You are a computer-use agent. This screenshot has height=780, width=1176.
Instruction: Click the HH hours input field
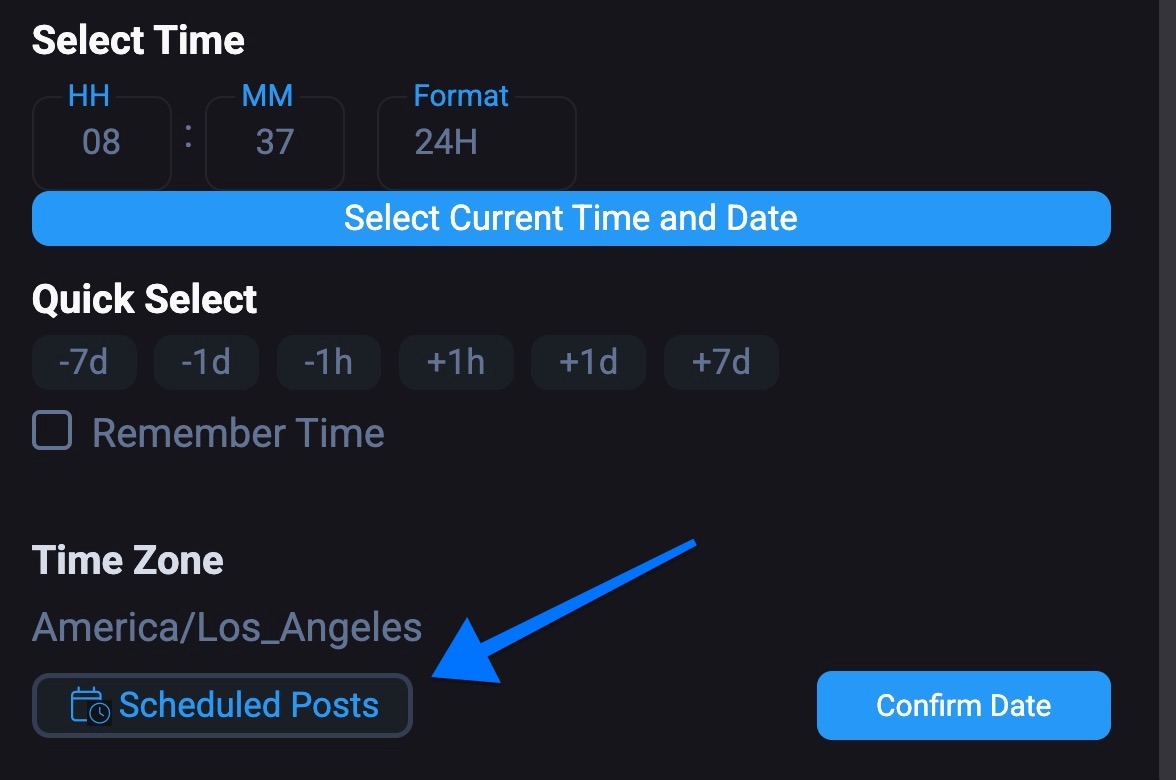point(101,142)
